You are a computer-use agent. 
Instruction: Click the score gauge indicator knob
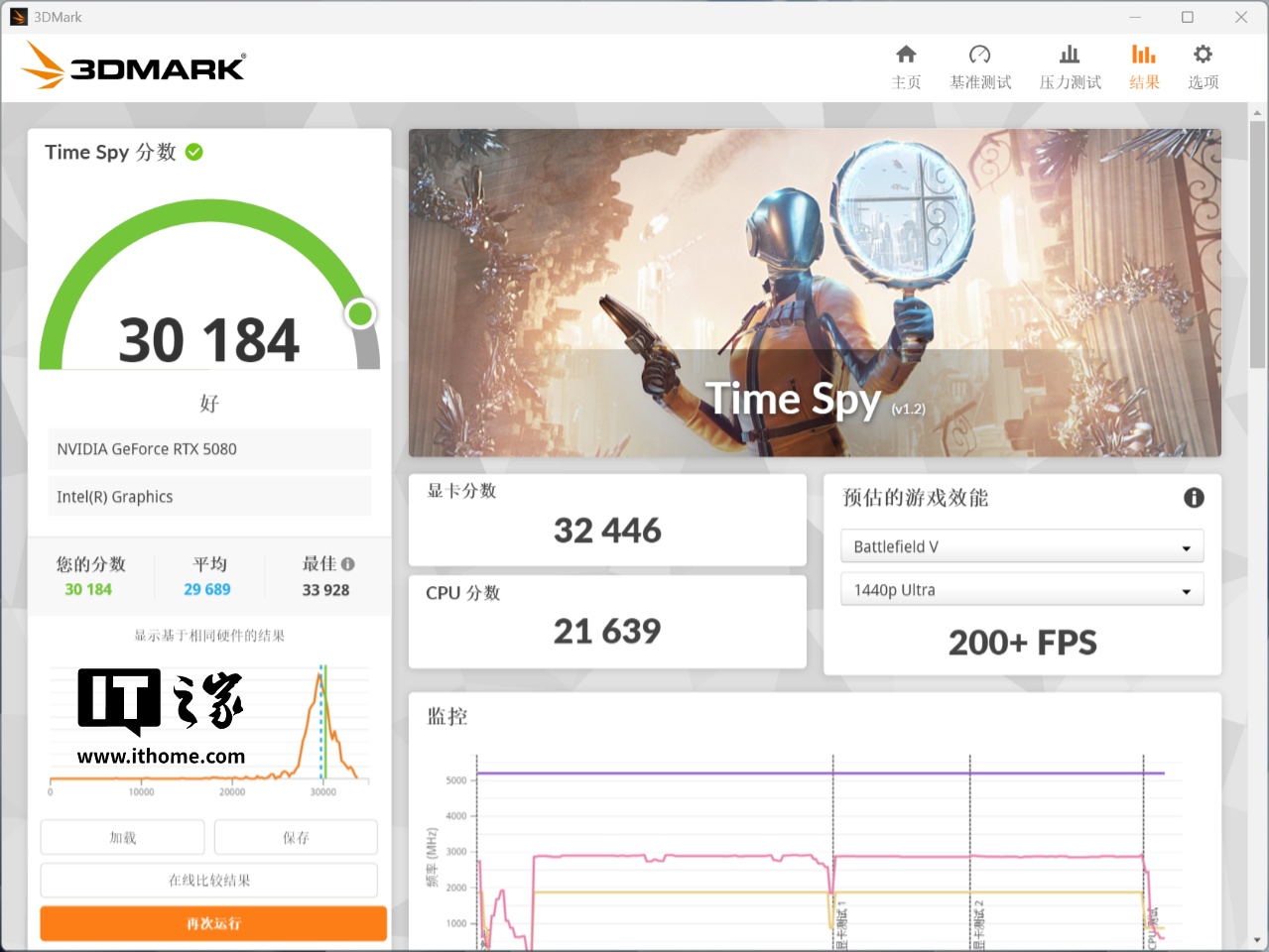point(360,314)
